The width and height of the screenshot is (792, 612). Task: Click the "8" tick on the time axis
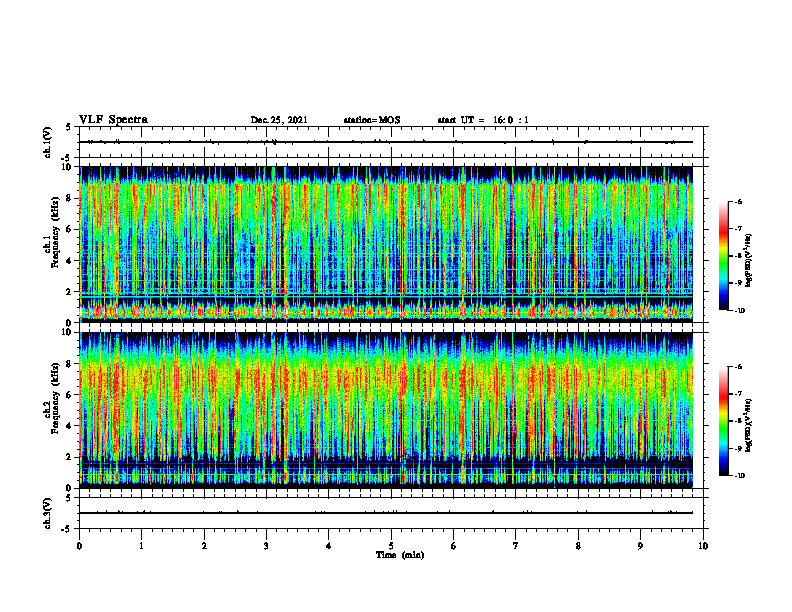point(578,546)
